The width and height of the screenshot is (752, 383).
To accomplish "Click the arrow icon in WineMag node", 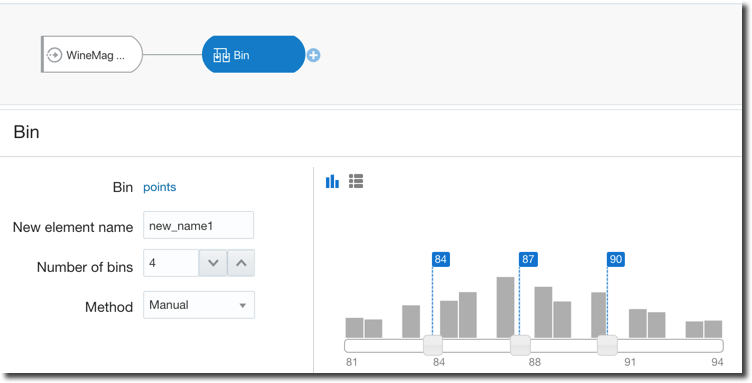I will pos(54,55).
